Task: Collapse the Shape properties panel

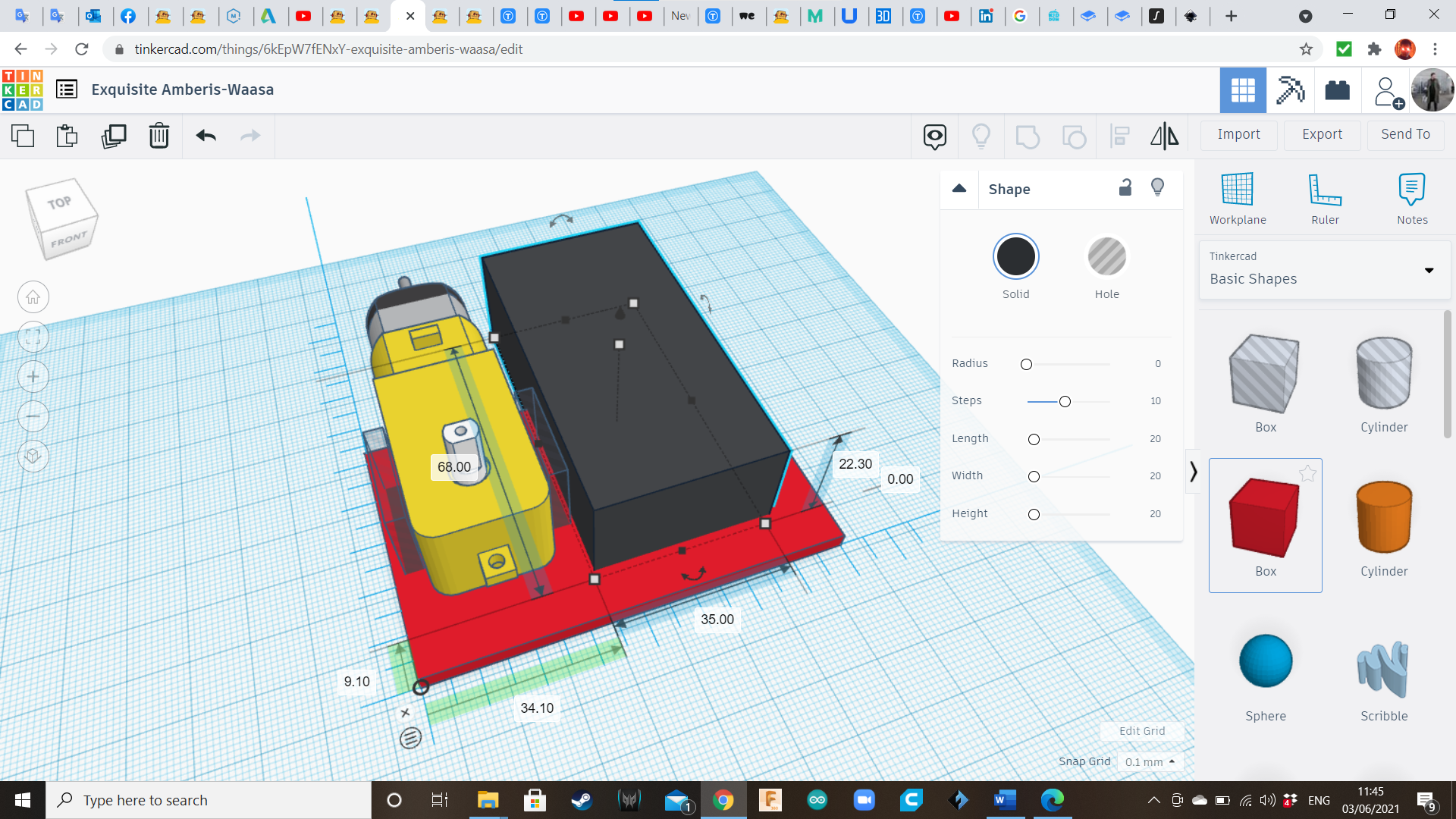Action: pyautogui.click(x=959, y=189)
